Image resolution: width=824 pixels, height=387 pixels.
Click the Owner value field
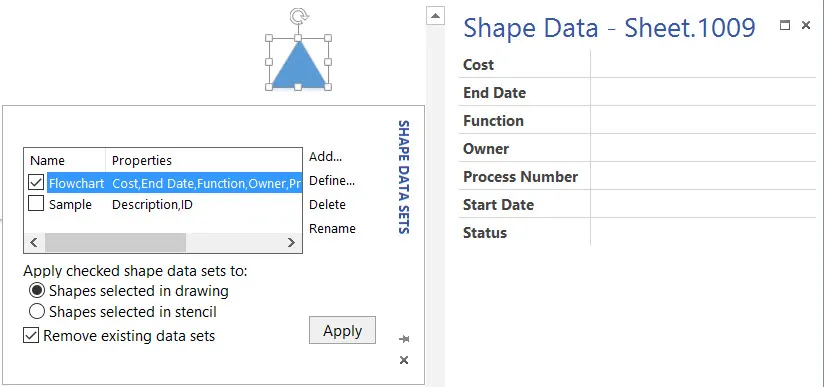click(x=703, y=148)
